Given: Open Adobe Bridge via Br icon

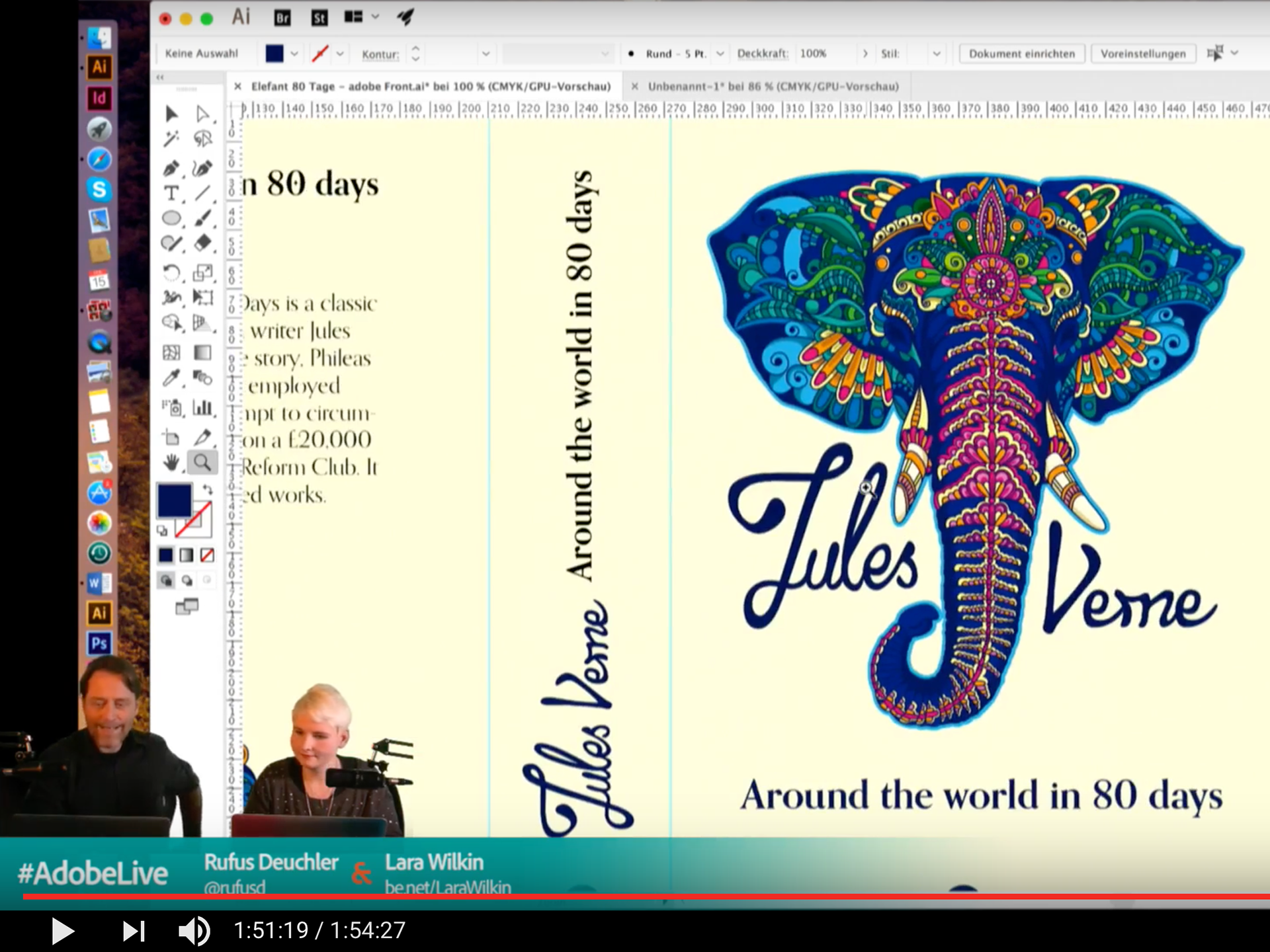Looking at the screenshot, I should pos(282,18).
